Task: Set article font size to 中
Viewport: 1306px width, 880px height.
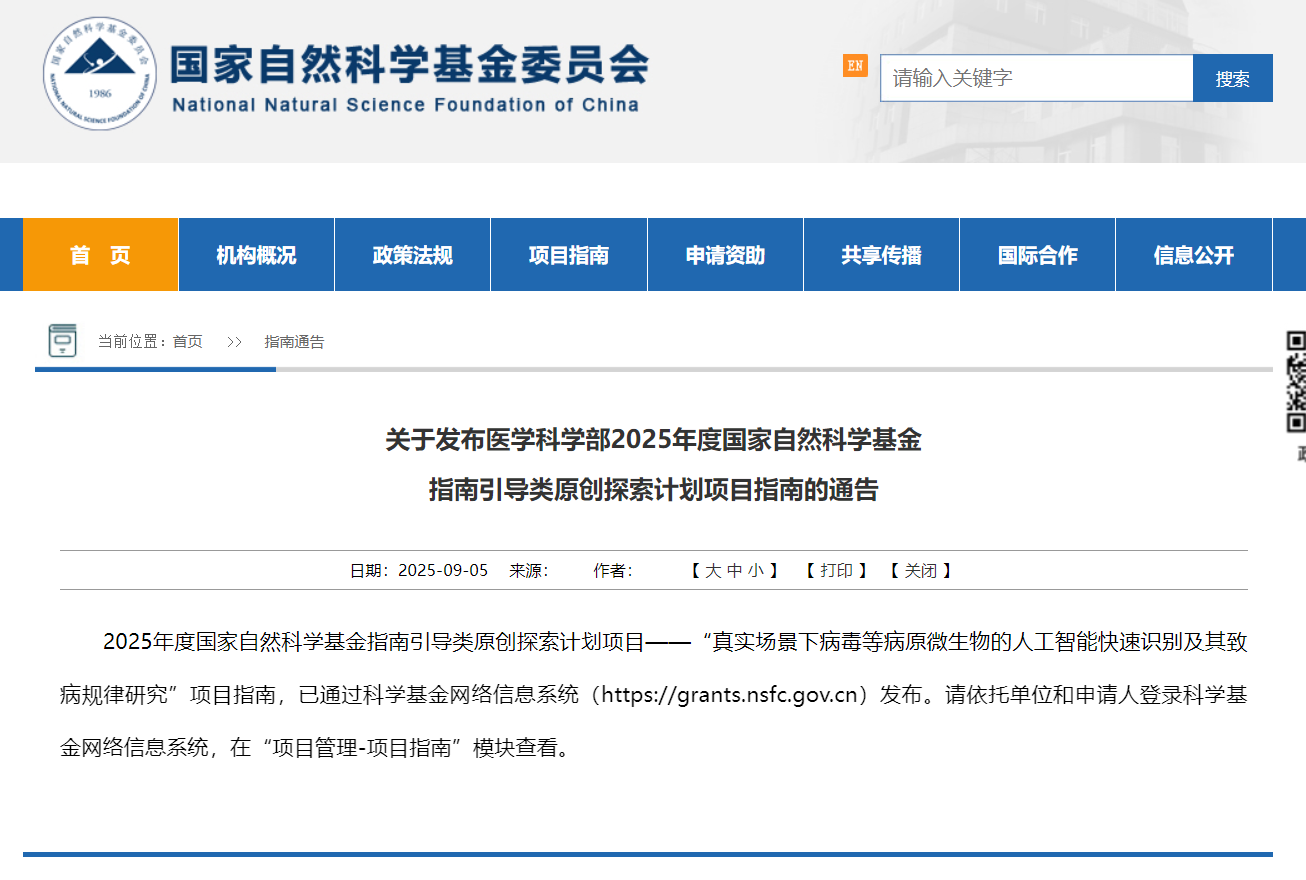Action: pos(735,571)
